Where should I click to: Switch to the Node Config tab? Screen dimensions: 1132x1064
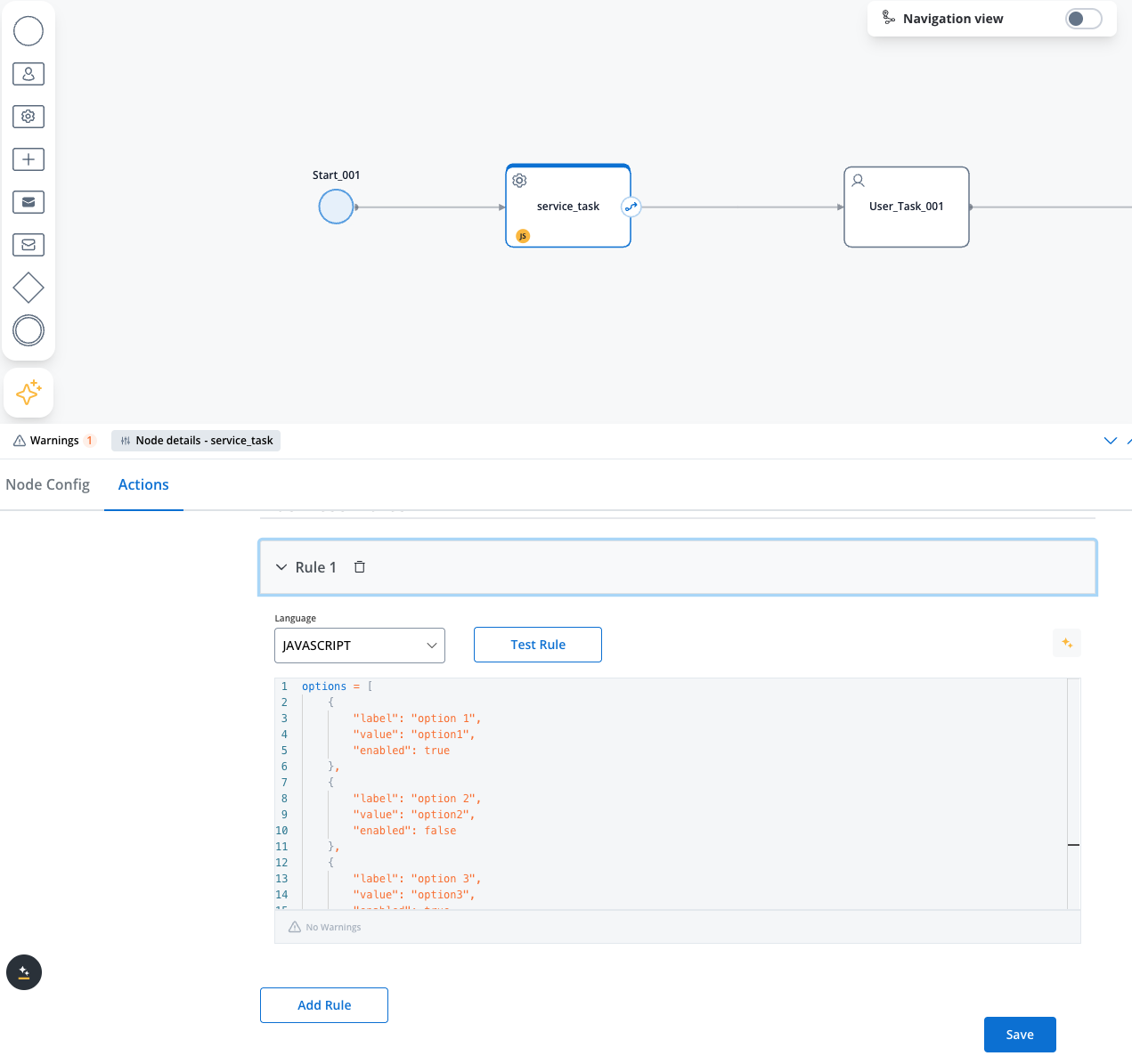48,484
